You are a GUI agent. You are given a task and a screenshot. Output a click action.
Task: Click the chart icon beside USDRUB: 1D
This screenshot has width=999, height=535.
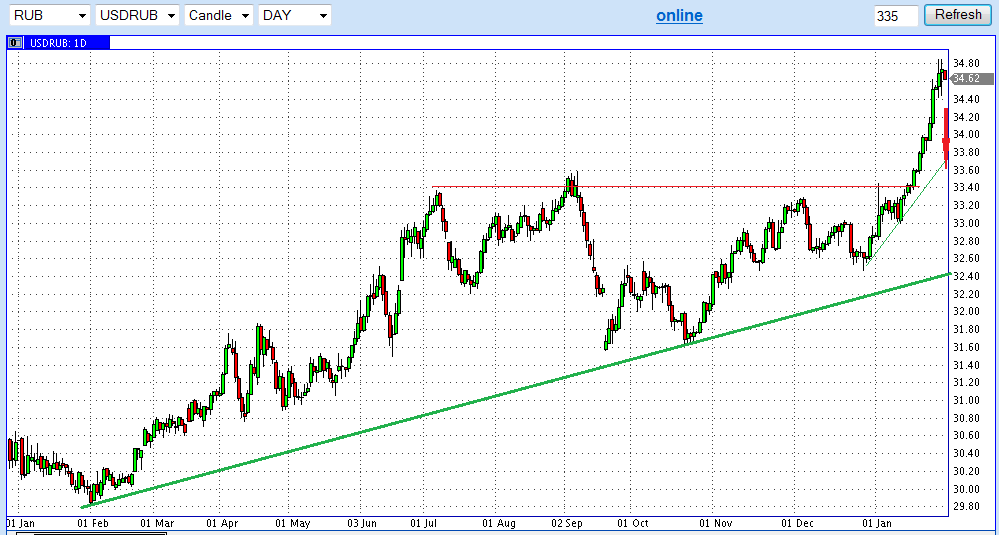pos(15,43)
